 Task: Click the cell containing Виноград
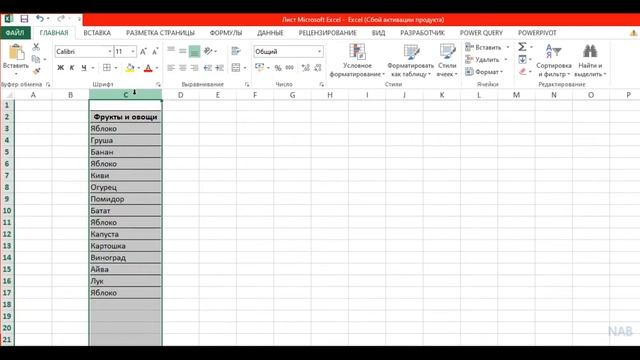coord(125,258)
